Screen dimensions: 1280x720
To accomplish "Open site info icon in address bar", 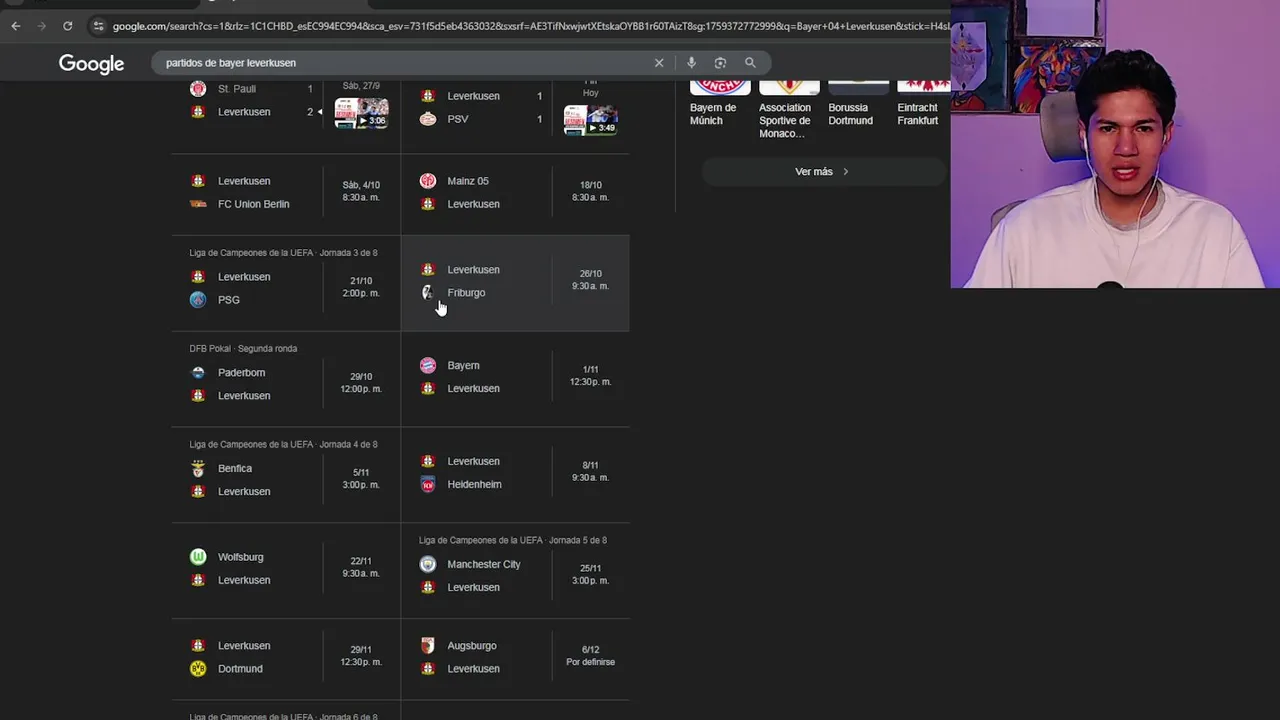I will (x=98, y=26).
